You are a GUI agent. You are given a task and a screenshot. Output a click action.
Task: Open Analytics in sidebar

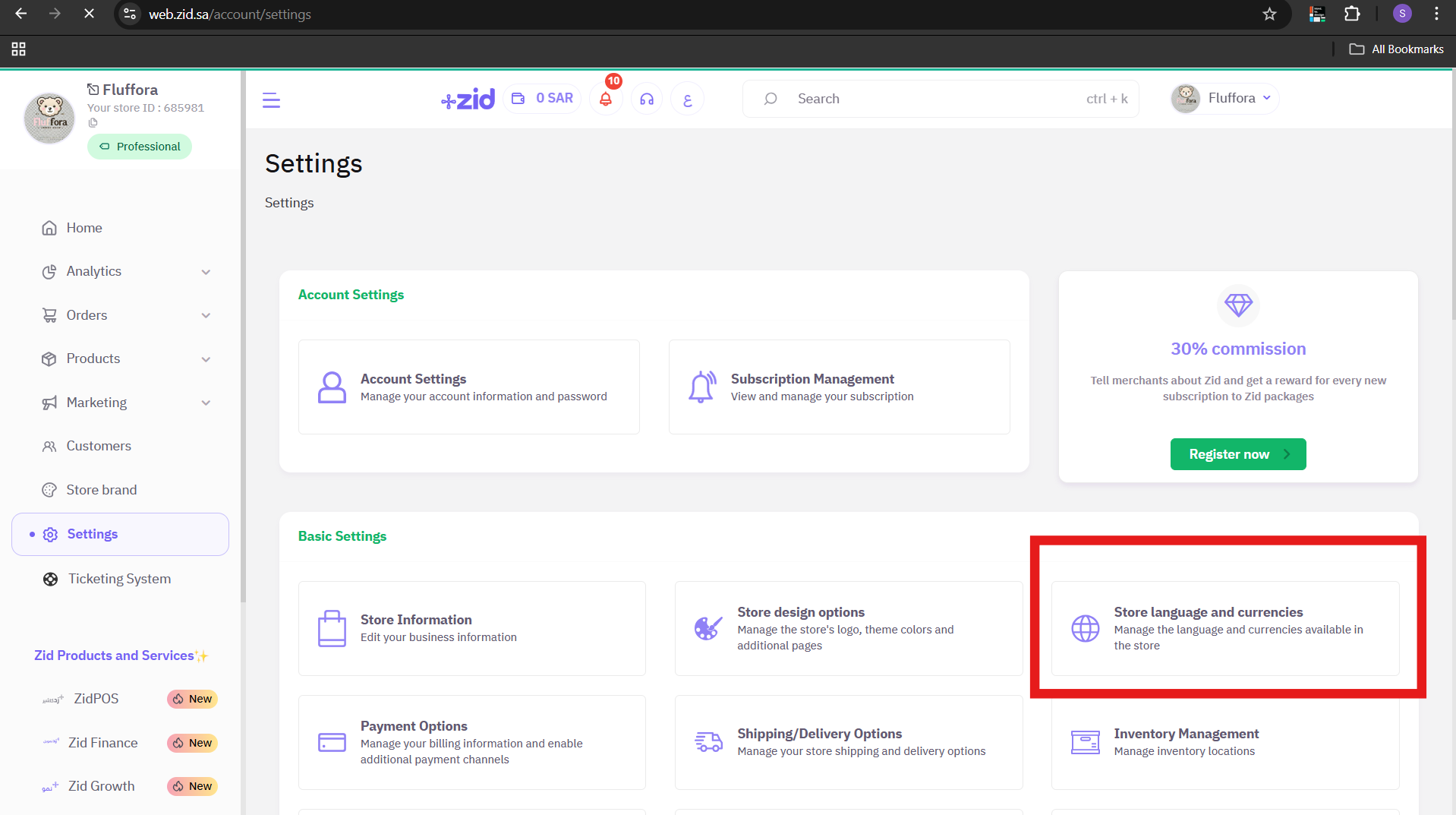pyautogui.click(x=93, y=271)
